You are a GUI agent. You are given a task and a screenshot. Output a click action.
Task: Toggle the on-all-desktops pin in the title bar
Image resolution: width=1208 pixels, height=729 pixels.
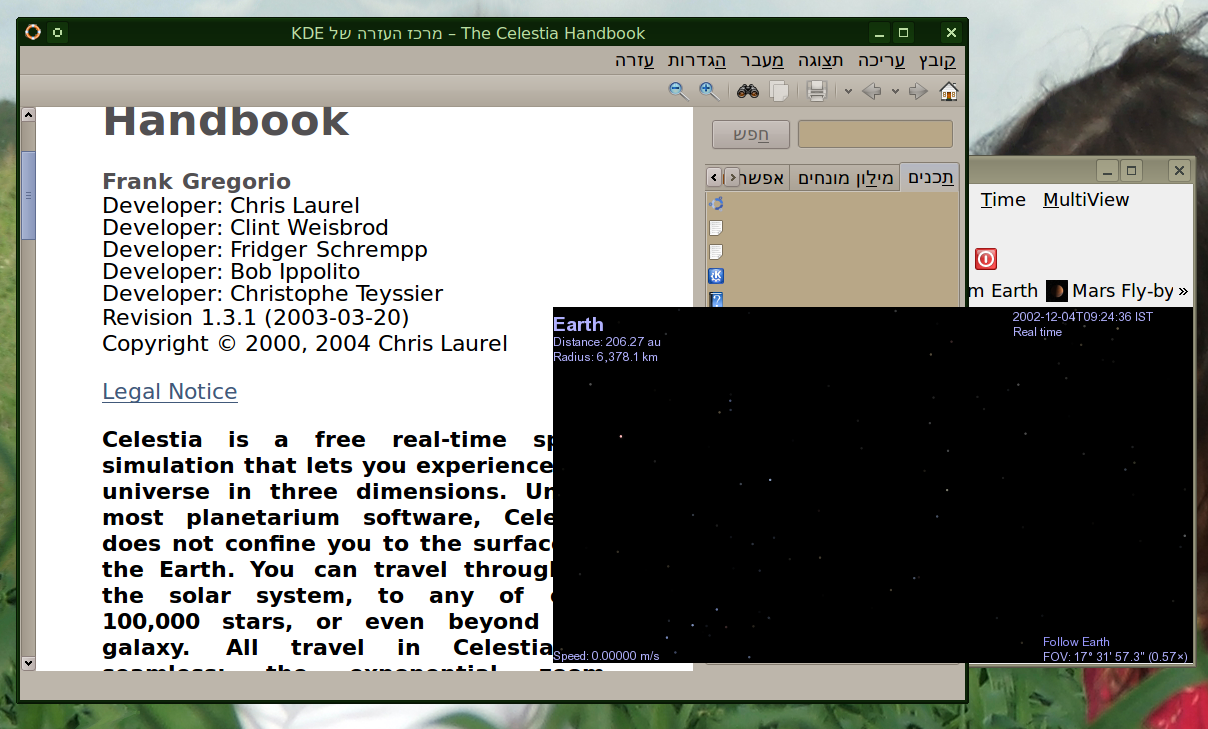pos(57,33)
